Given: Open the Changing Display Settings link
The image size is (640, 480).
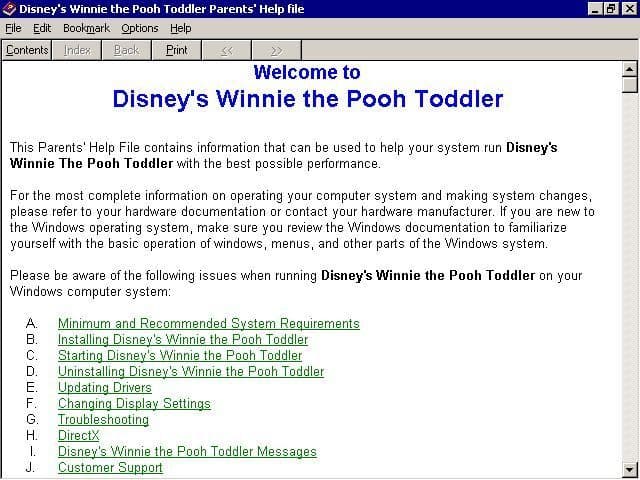Looking at the screenshot, I should [134, 403].
